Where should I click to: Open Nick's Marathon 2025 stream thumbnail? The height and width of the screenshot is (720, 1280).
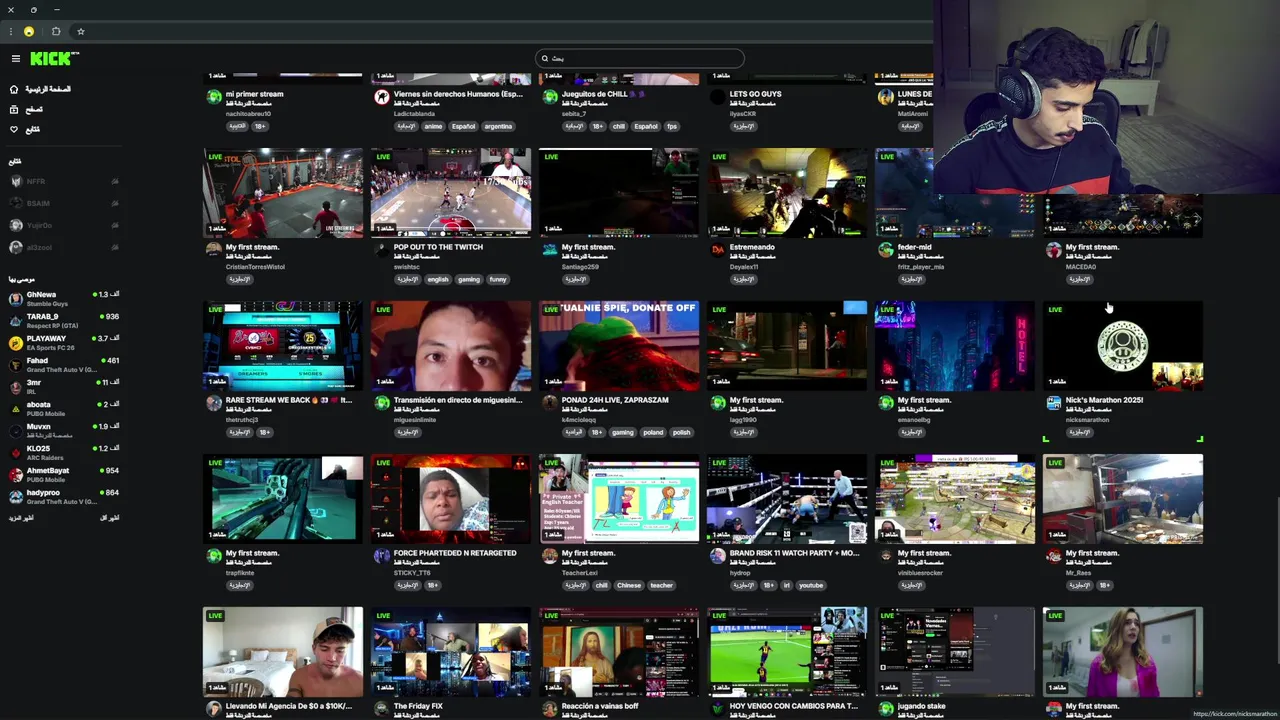pos(1123,346)
